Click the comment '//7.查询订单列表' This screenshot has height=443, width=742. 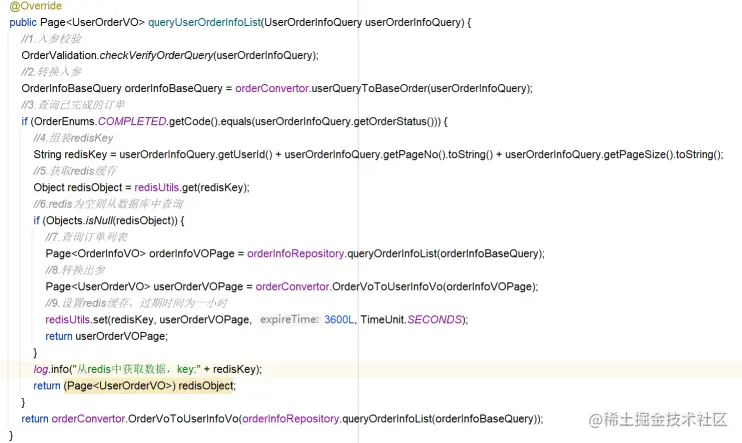click(x=86, y=237)
